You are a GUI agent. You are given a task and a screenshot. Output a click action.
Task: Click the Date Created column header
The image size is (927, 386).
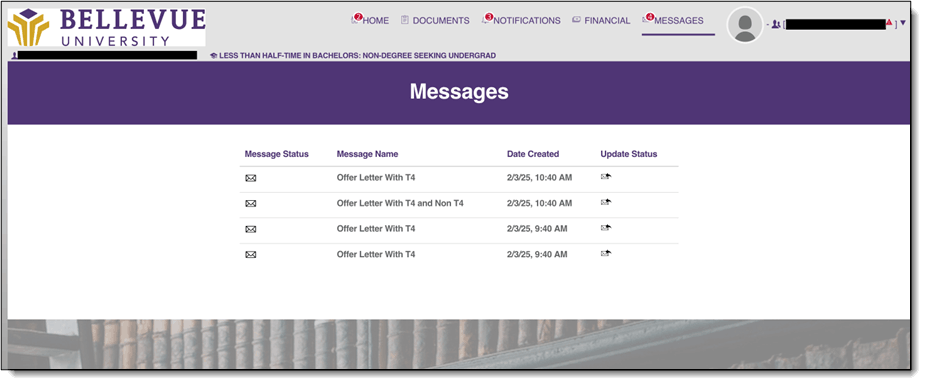533,154
